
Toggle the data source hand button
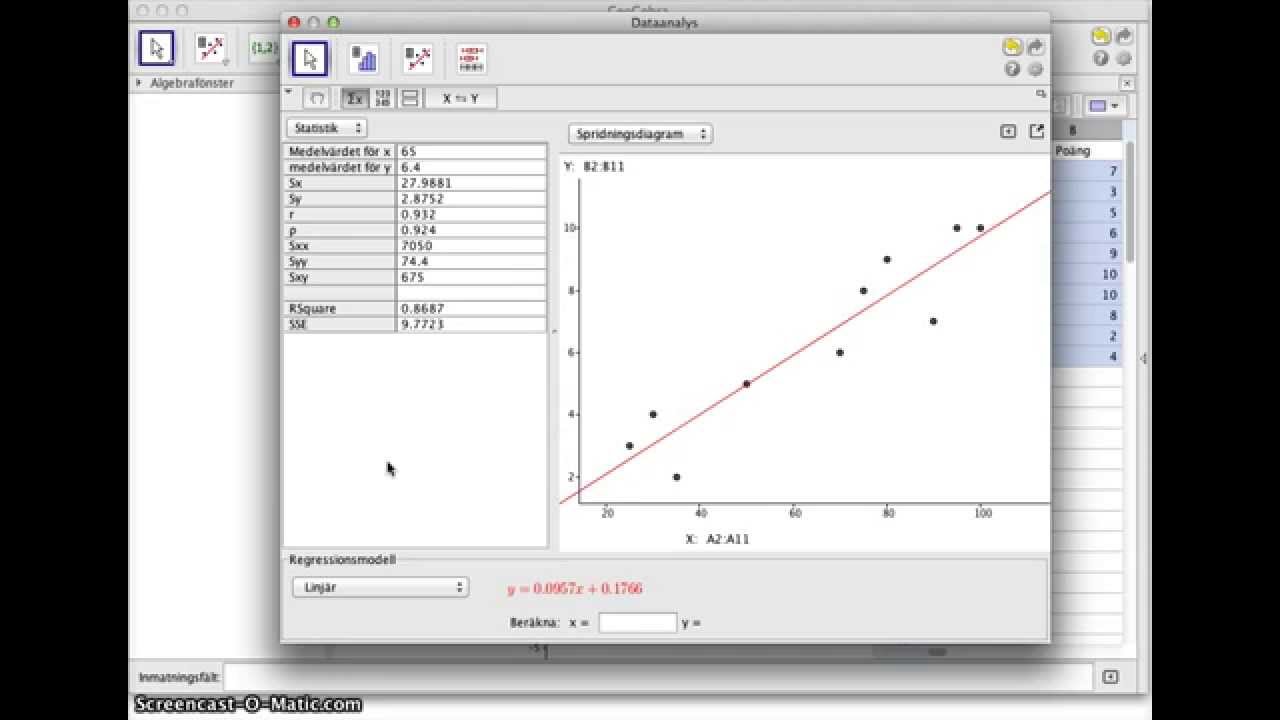pyautogui.click(x=316, y=98)
